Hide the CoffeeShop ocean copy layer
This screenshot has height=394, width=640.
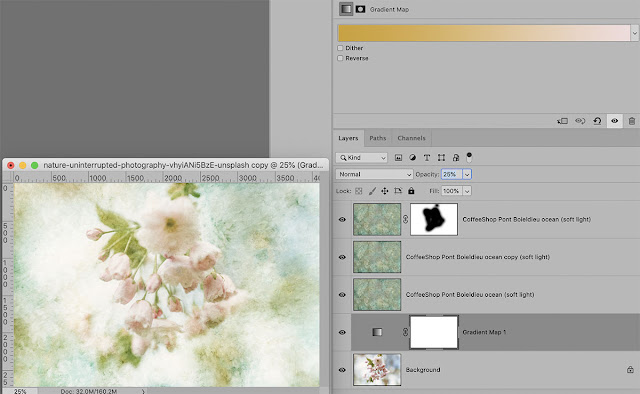pyautogui.click(x=342, y=257)
